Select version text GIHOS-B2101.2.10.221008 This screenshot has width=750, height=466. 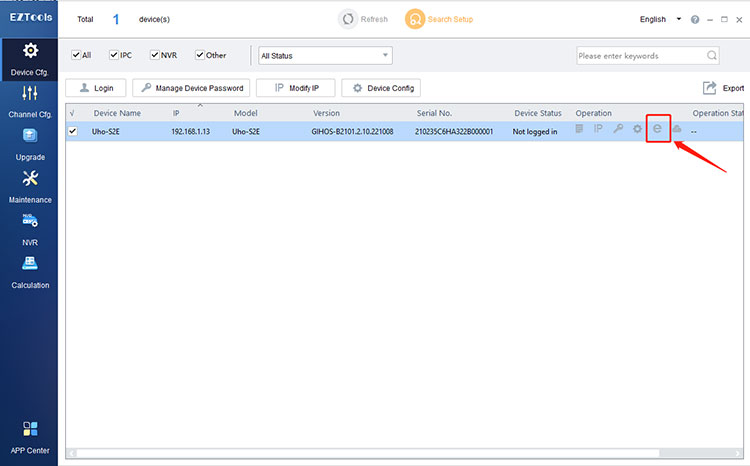pos(352,132)
